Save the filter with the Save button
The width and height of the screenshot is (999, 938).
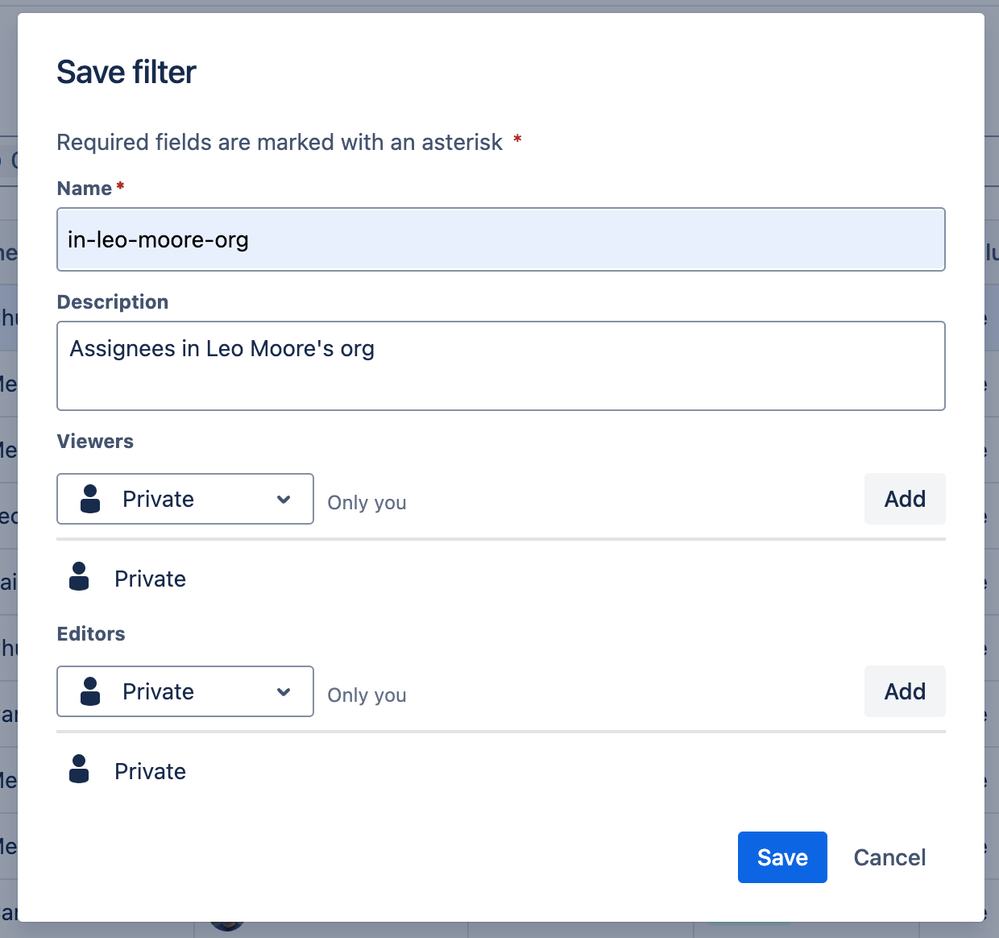point(782,857)
